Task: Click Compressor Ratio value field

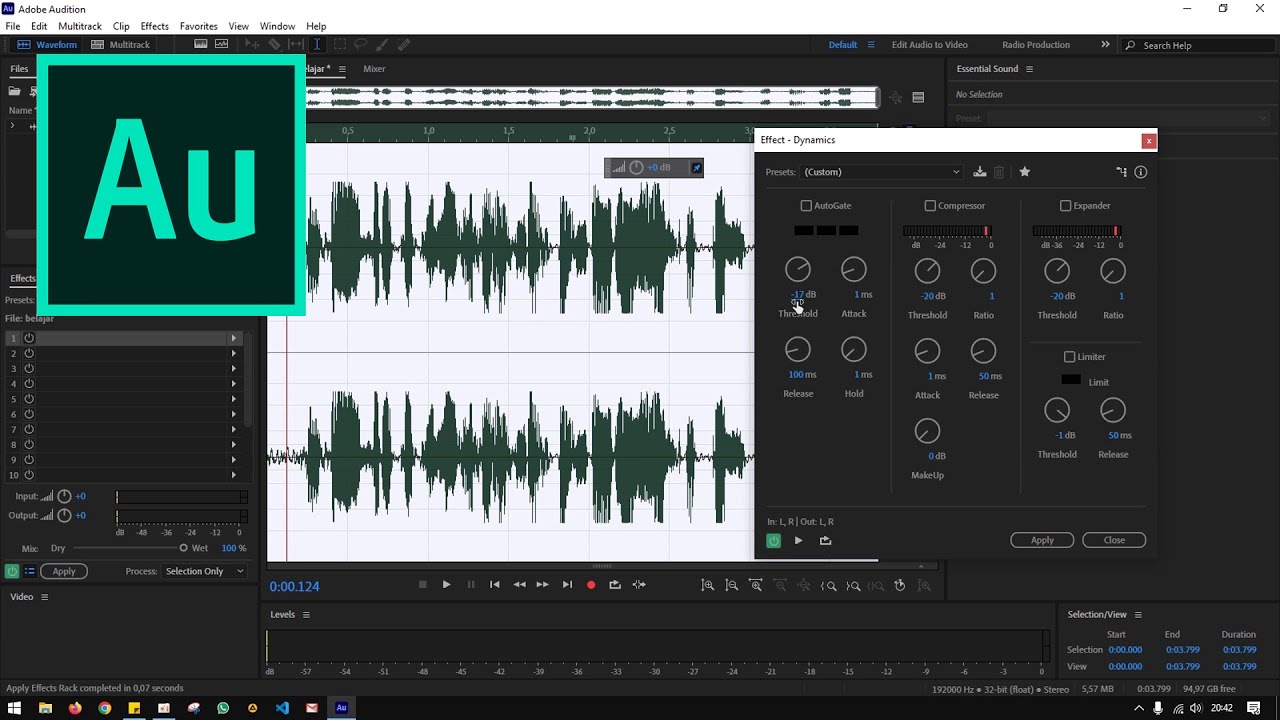Action: tap(992, 296)
